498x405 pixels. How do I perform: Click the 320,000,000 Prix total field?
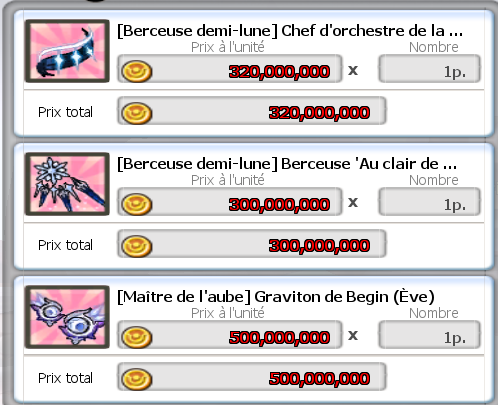(x=252, y=111)
